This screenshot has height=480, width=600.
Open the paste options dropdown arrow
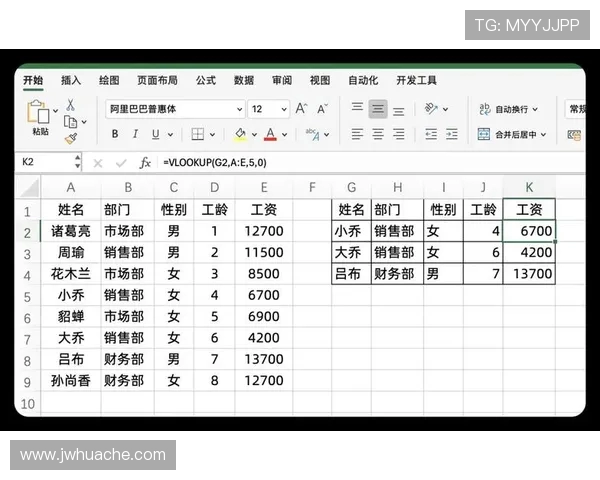pos(55,111)
